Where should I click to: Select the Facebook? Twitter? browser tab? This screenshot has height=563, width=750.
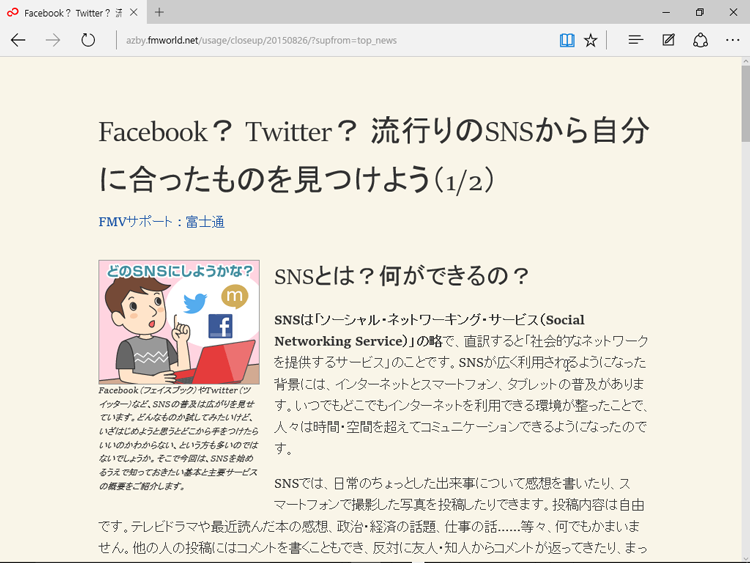point(66,12)
